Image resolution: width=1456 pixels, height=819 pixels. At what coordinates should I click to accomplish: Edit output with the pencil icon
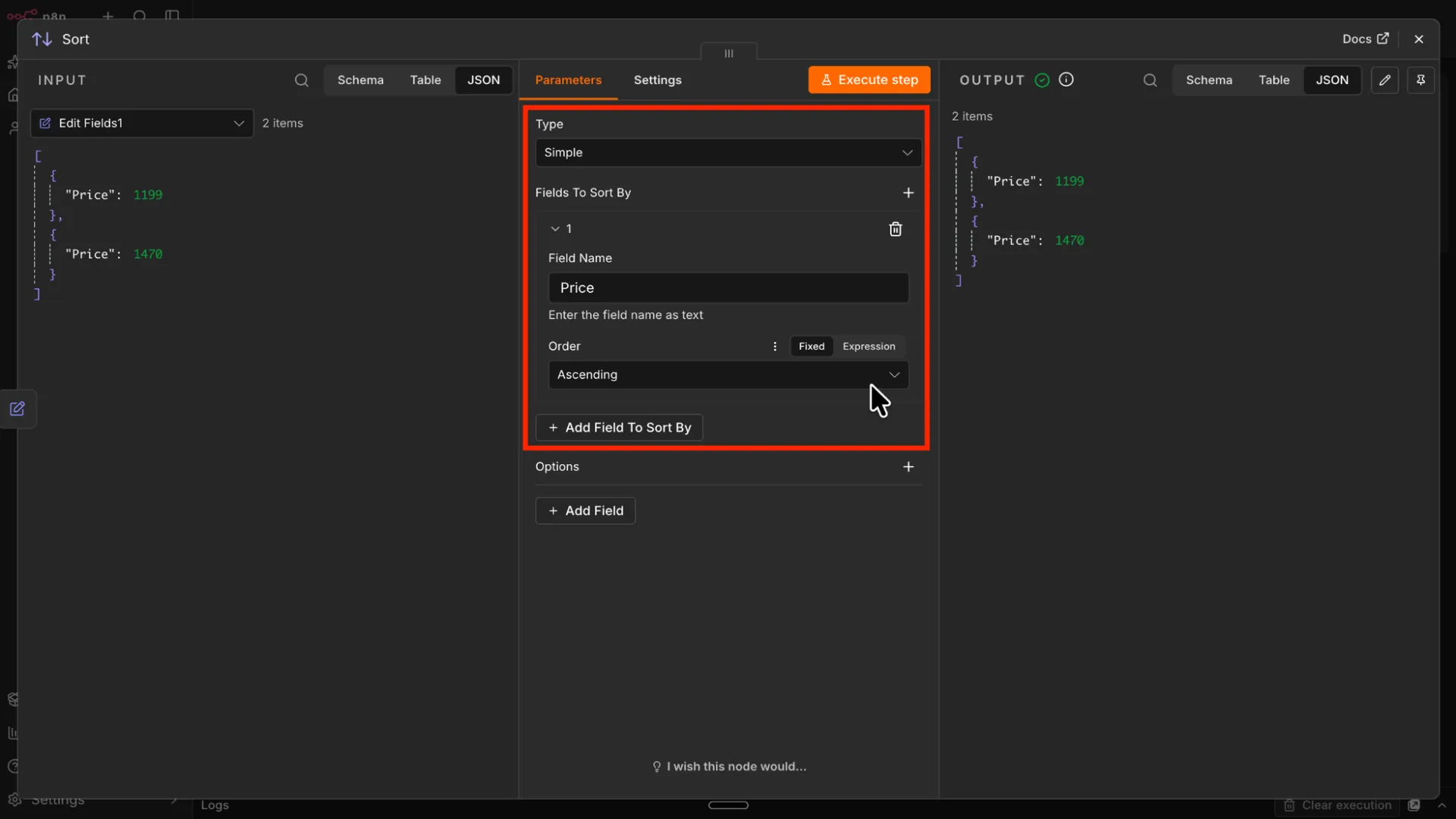tap(1385, 80)
